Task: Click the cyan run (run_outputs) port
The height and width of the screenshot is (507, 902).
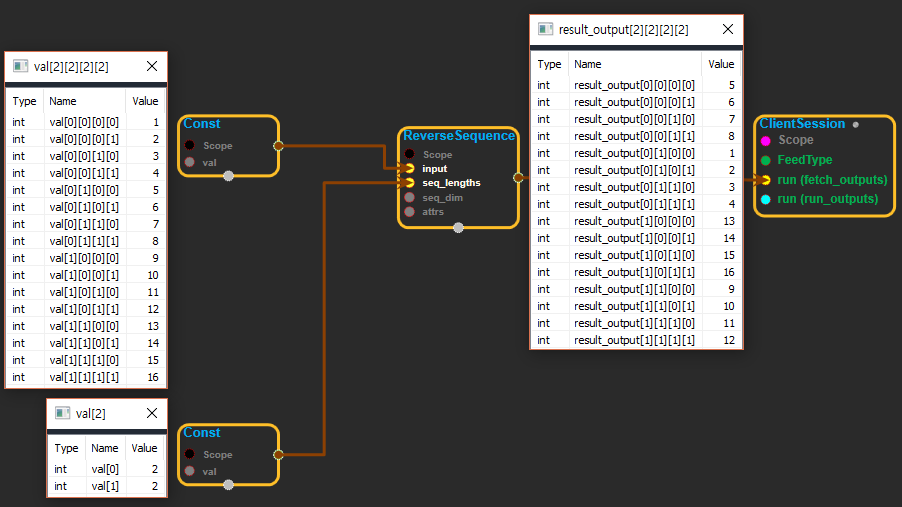Action: [x=765, y=199]
